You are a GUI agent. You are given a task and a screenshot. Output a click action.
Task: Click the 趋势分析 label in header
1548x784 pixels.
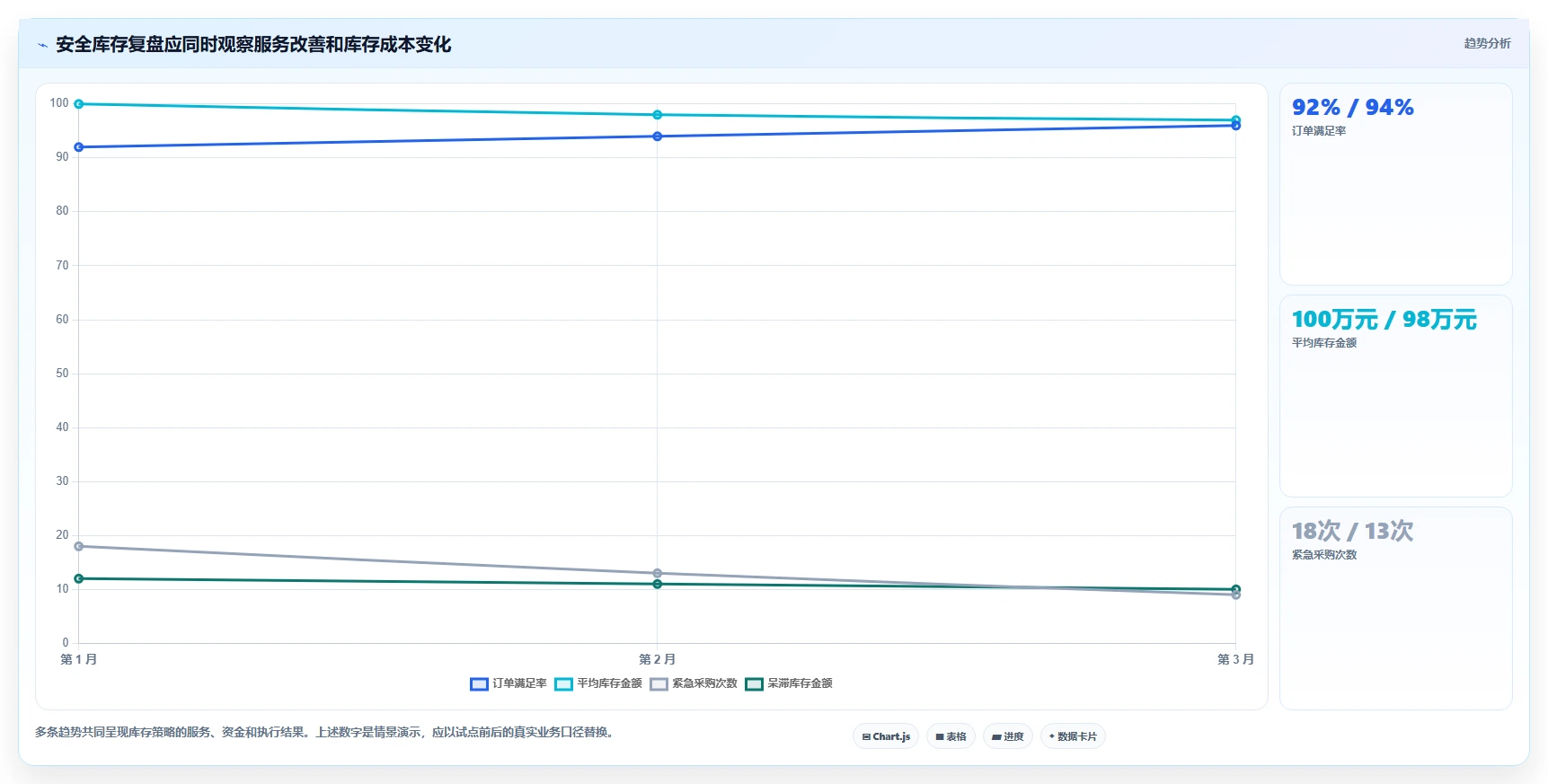(1487, 43)
